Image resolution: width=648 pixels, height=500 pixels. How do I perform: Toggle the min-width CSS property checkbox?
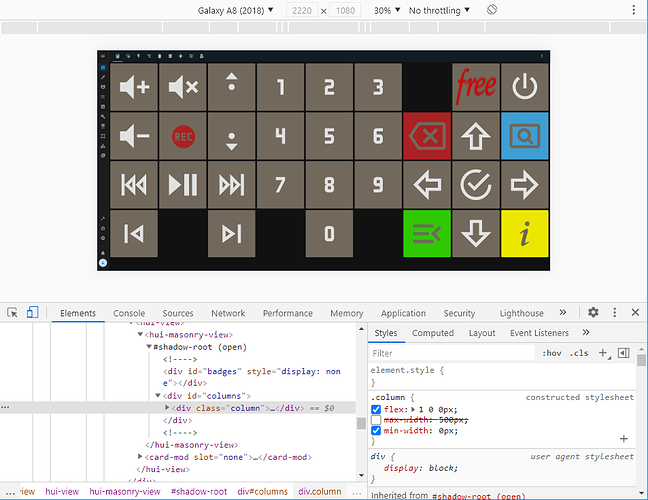point(376,431)
